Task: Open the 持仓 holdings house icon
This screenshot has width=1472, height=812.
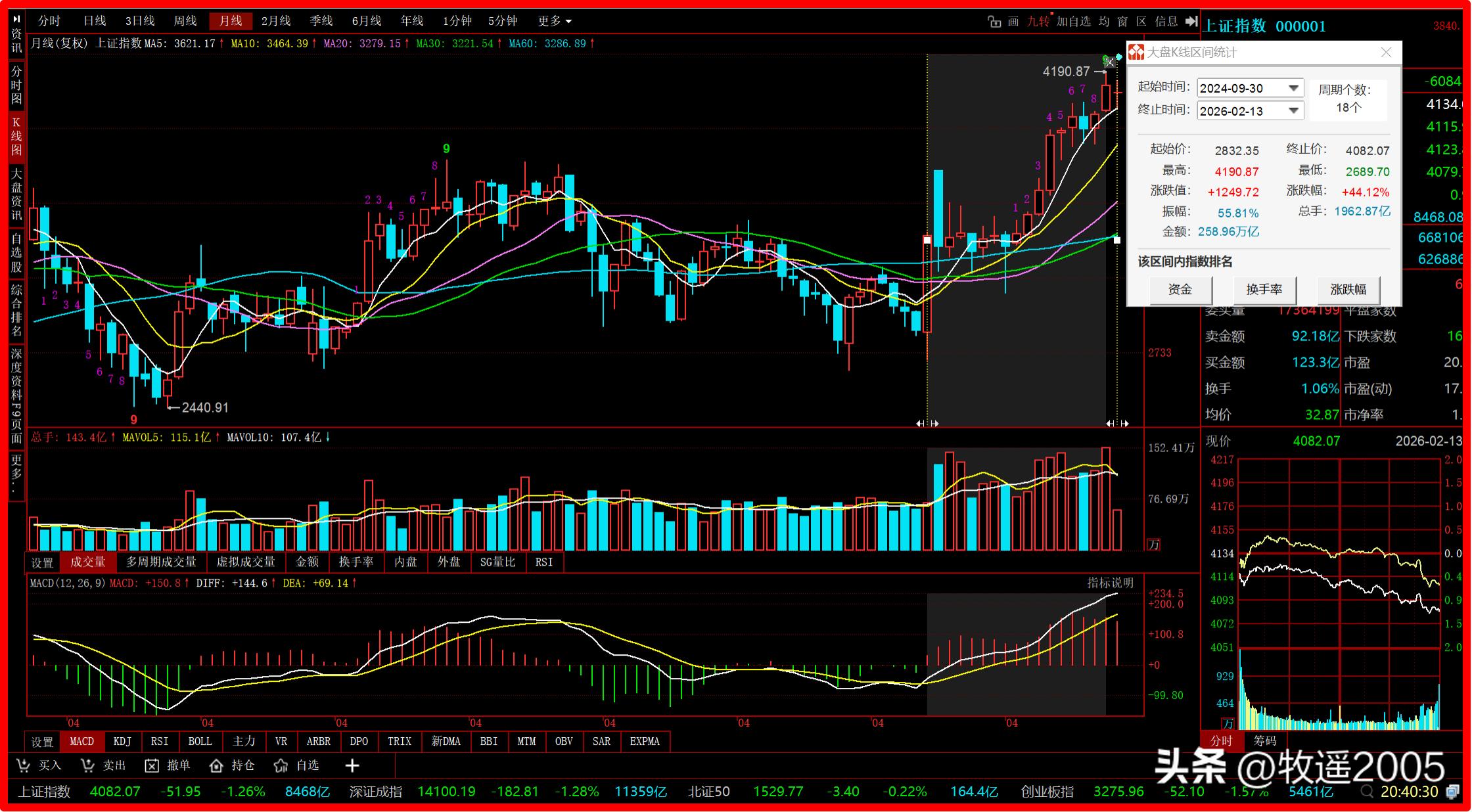Action: [x=216, y=765]
